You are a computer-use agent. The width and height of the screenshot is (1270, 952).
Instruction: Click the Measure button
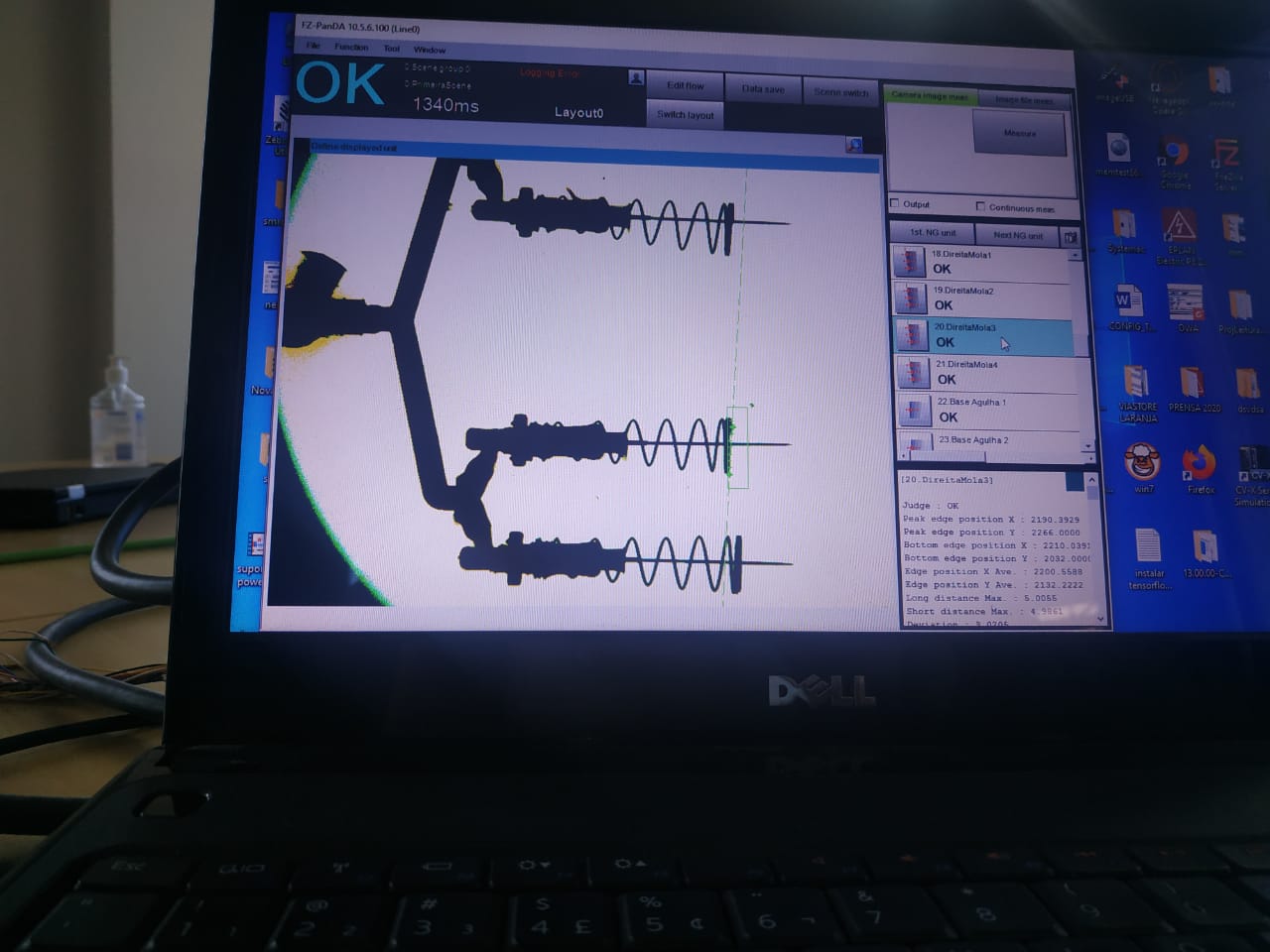[x=1020, y=132]
